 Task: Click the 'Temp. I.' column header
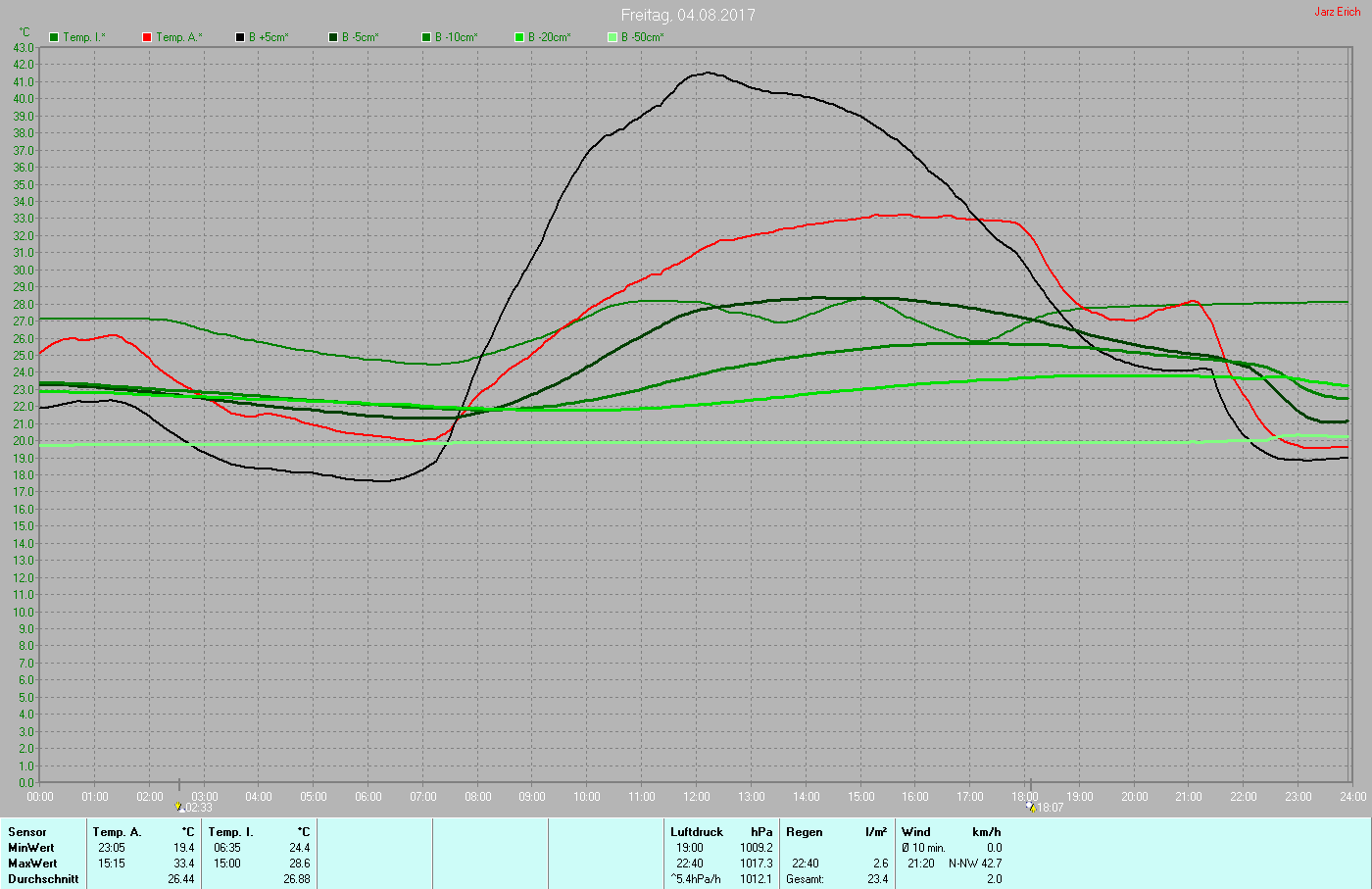click(x=231, y=832)
